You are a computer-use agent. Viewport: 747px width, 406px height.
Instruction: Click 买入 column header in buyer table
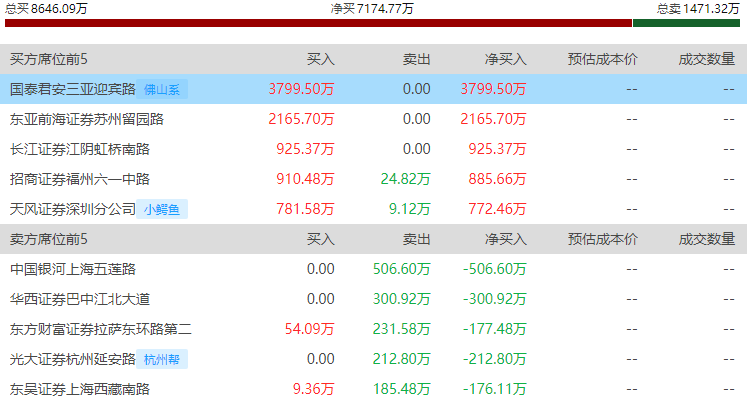(321, 59)
